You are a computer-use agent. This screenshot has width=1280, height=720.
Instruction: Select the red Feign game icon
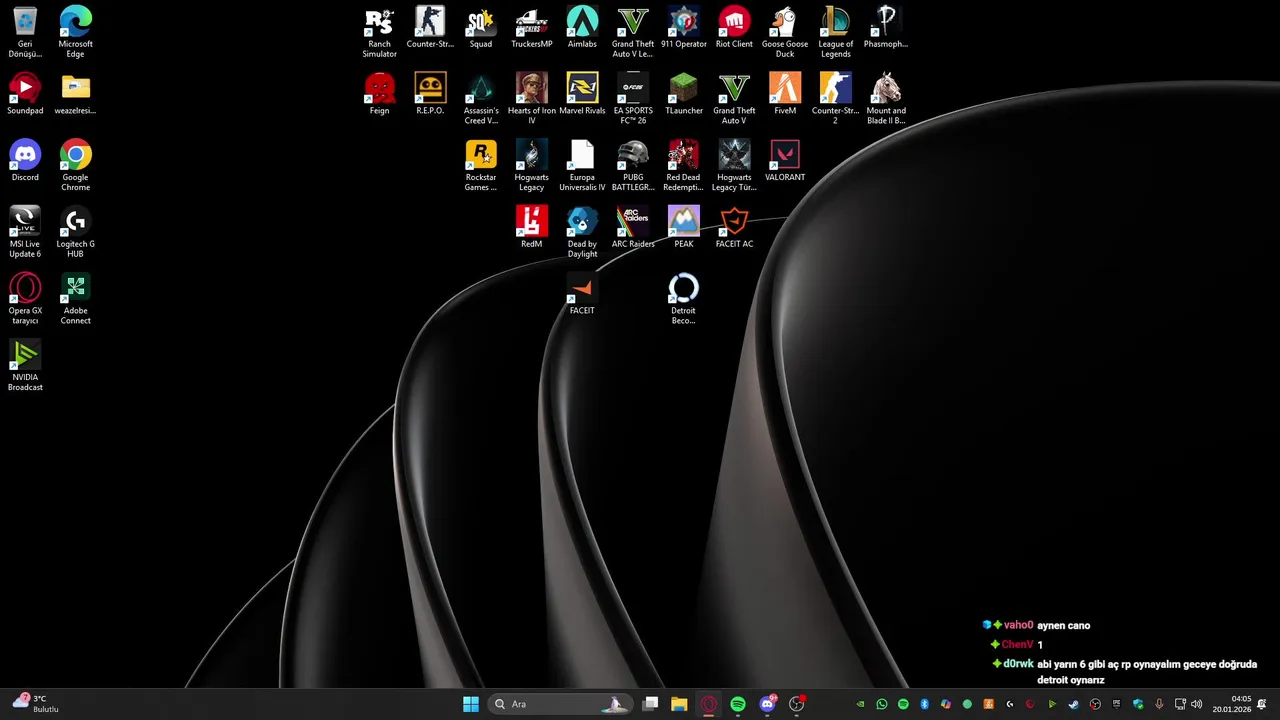coord(379,94)
